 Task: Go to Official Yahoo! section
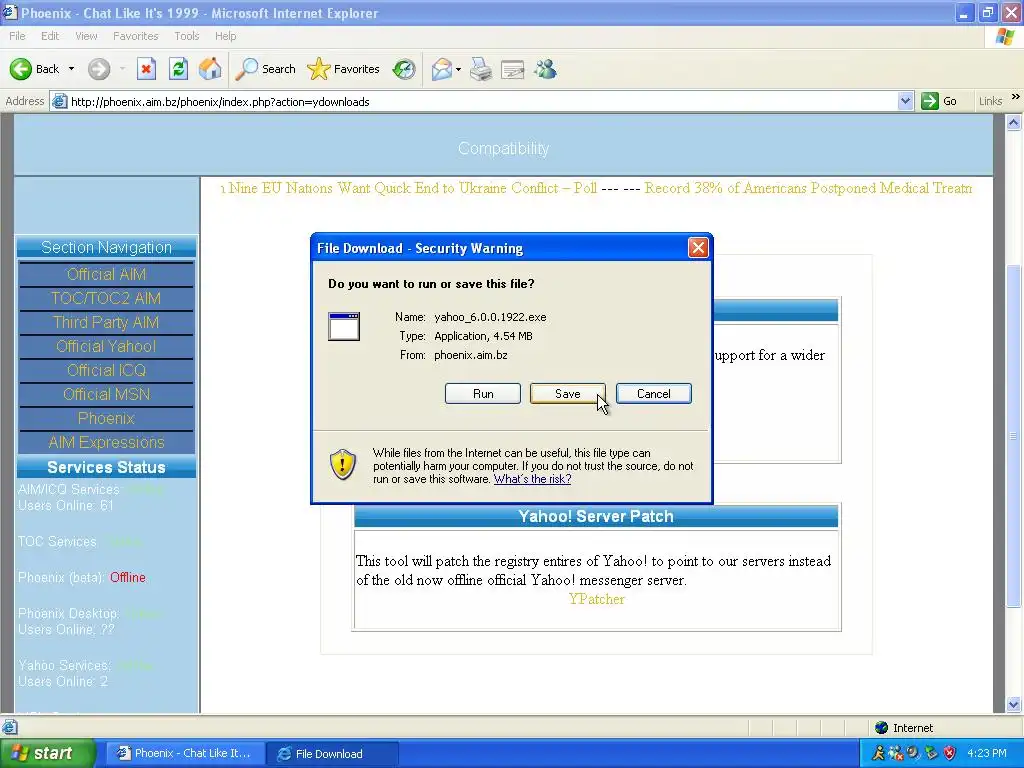pyautogui.click(x=106, y=346)
